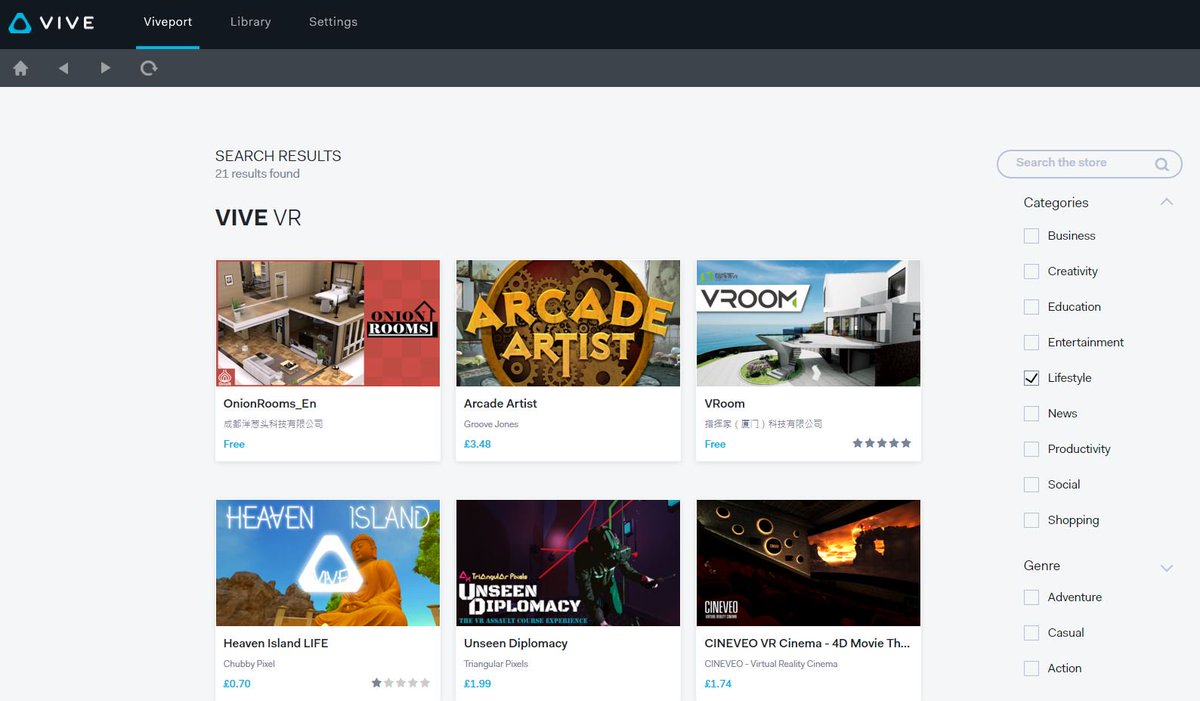1200x701 pixels.
Task: Click Heaven Island LIFE star rating
Action: click(401, 683)
